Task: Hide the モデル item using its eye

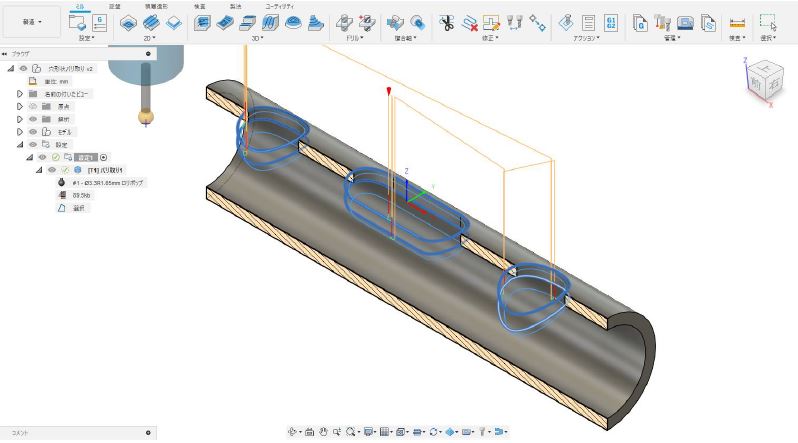Action: [x=32, y=132]
